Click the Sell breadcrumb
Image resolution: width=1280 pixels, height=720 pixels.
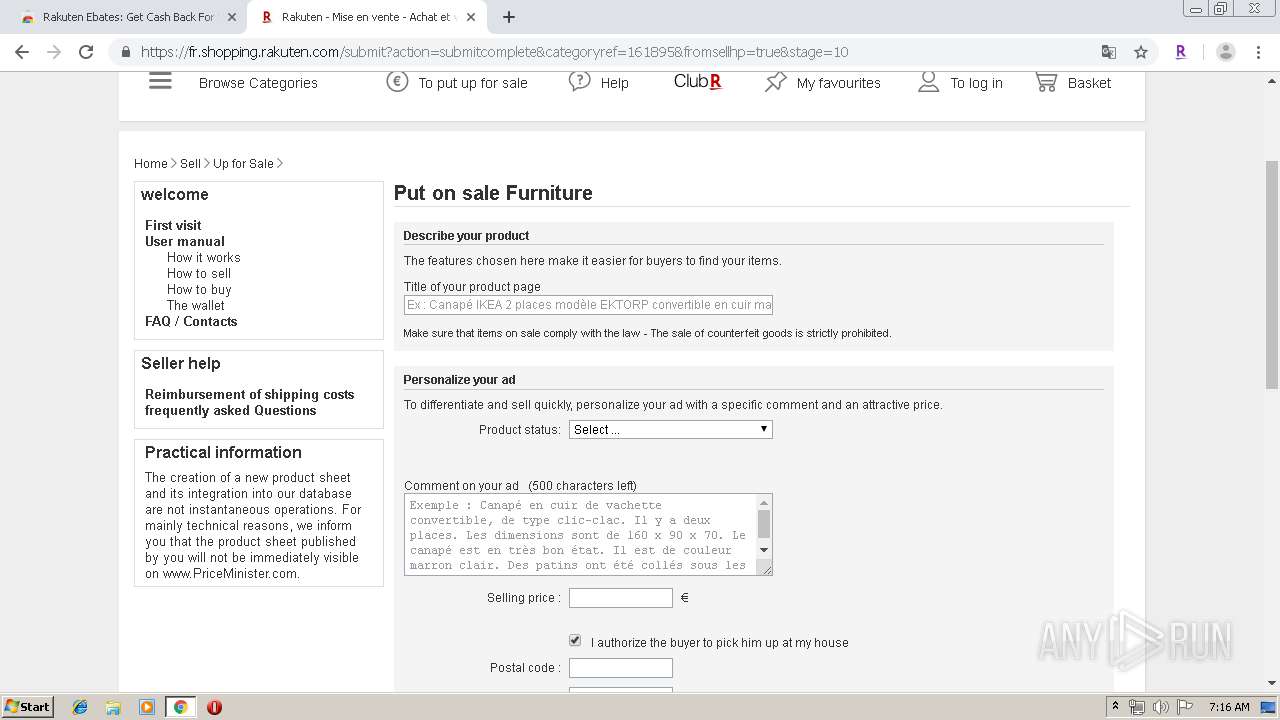[190, 164]
